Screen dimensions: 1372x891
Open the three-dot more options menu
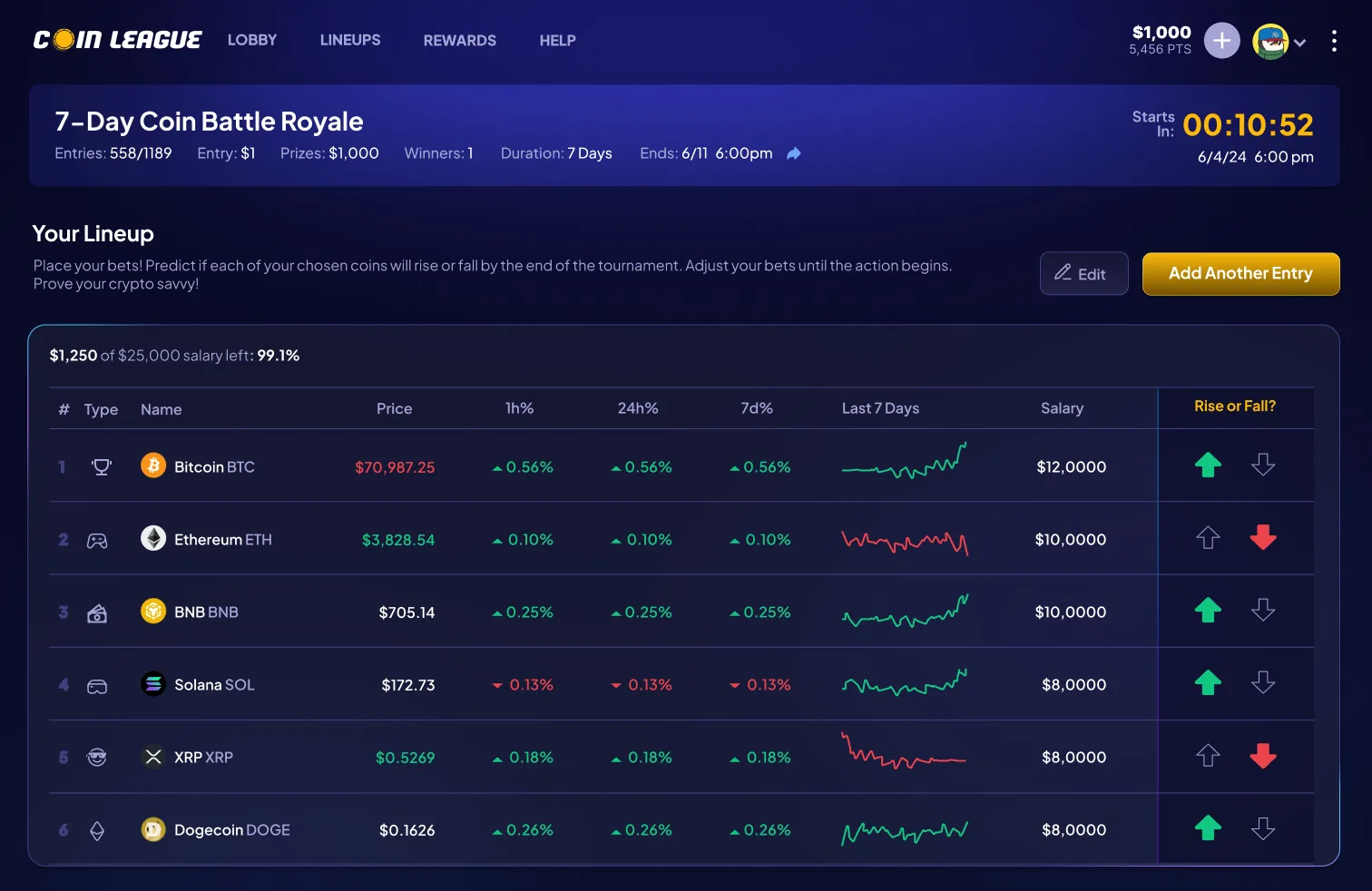pos(1334,41)
